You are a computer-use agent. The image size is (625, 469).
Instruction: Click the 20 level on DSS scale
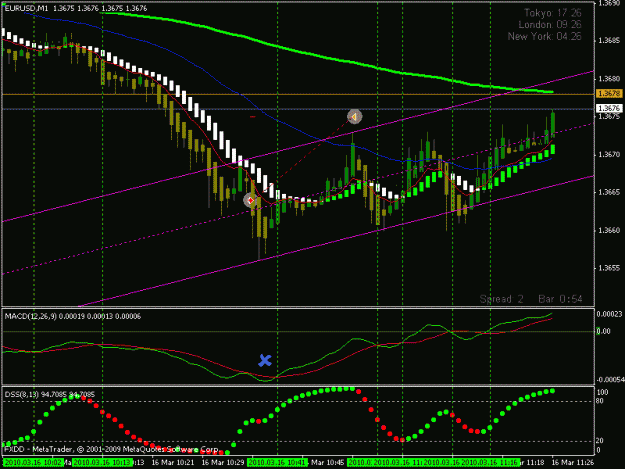tap(599, 441)
